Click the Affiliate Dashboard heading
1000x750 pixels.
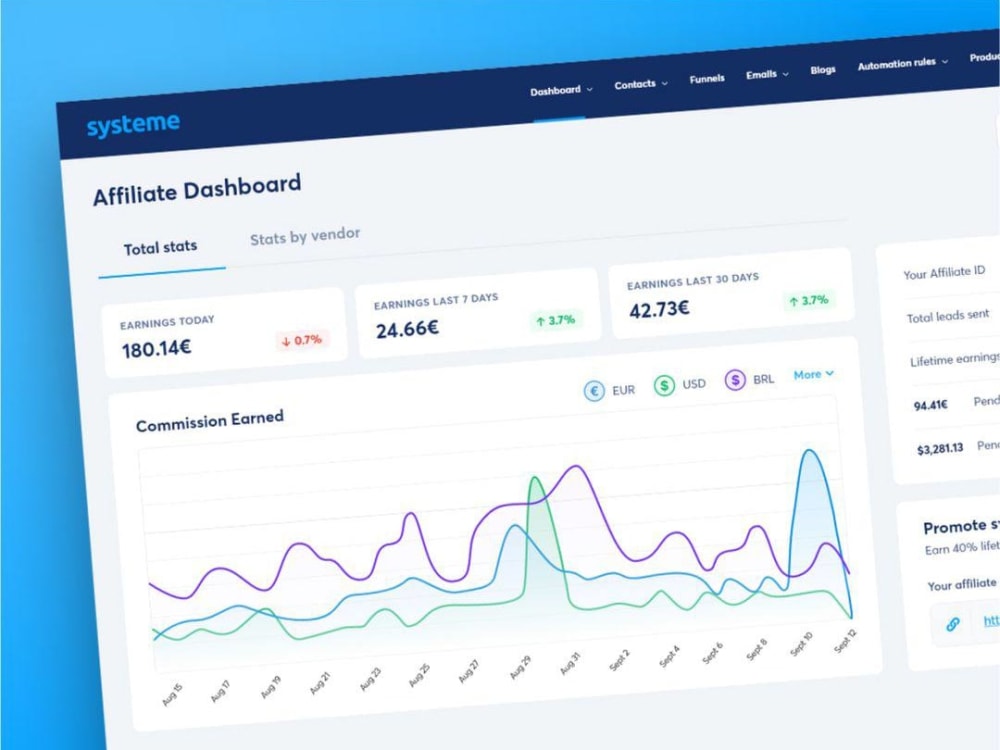pyautogui.click(x=197, y=189)
